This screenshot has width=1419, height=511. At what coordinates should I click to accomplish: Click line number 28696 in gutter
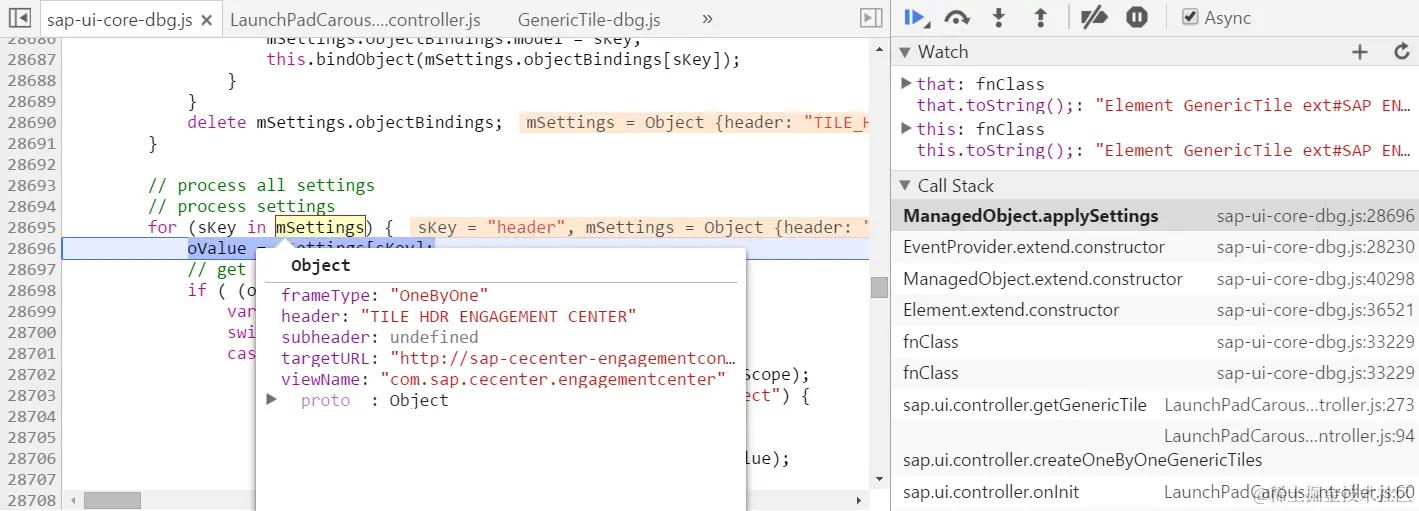pos(30,248)
